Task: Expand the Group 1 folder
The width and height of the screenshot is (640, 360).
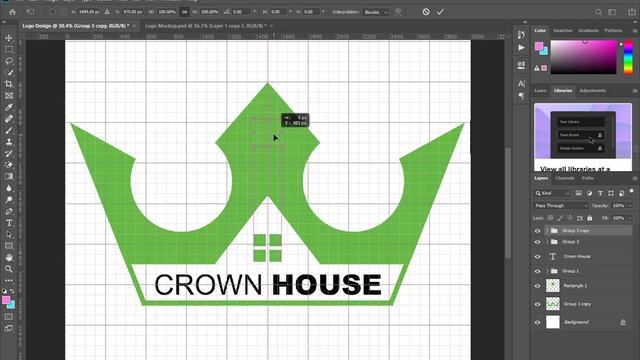Action: click(547, 271)
